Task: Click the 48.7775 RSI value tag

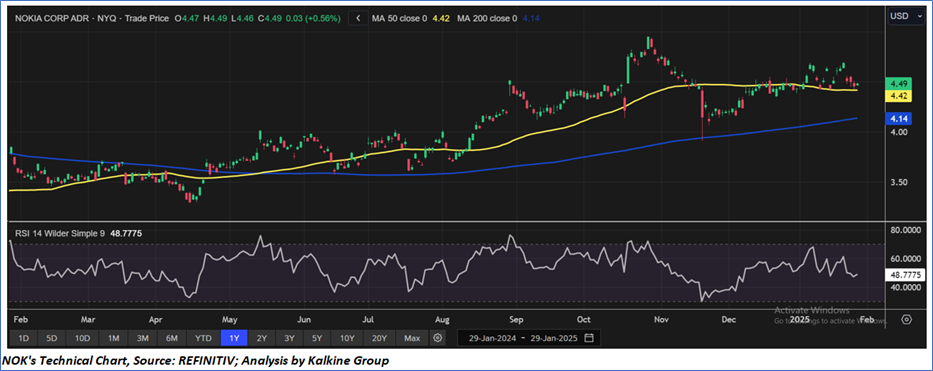Action: (905, 275)
